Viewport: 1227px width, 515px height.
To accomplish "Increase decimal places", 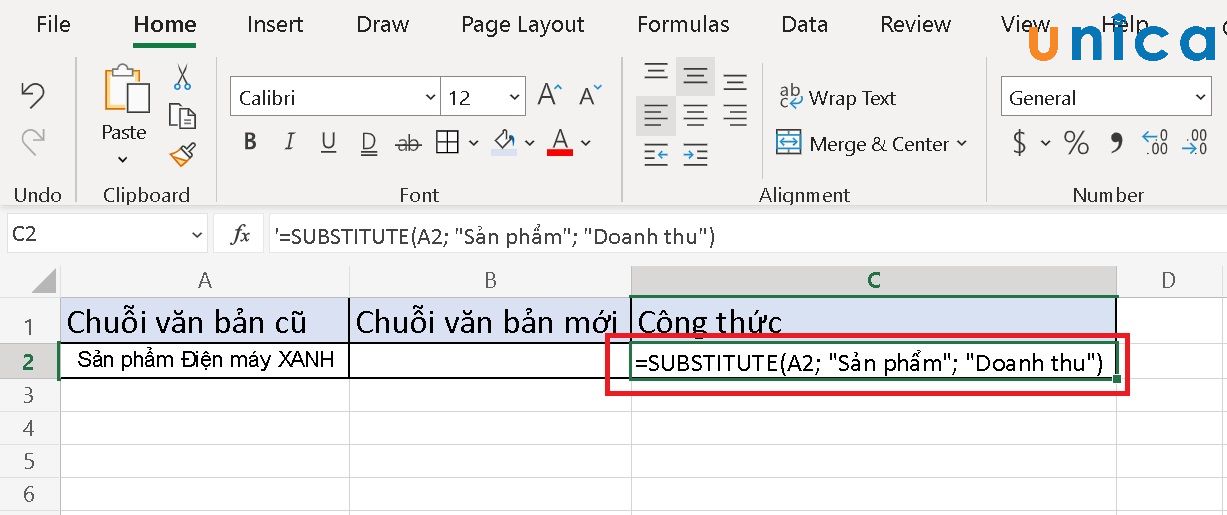I will pos(1155,143).
